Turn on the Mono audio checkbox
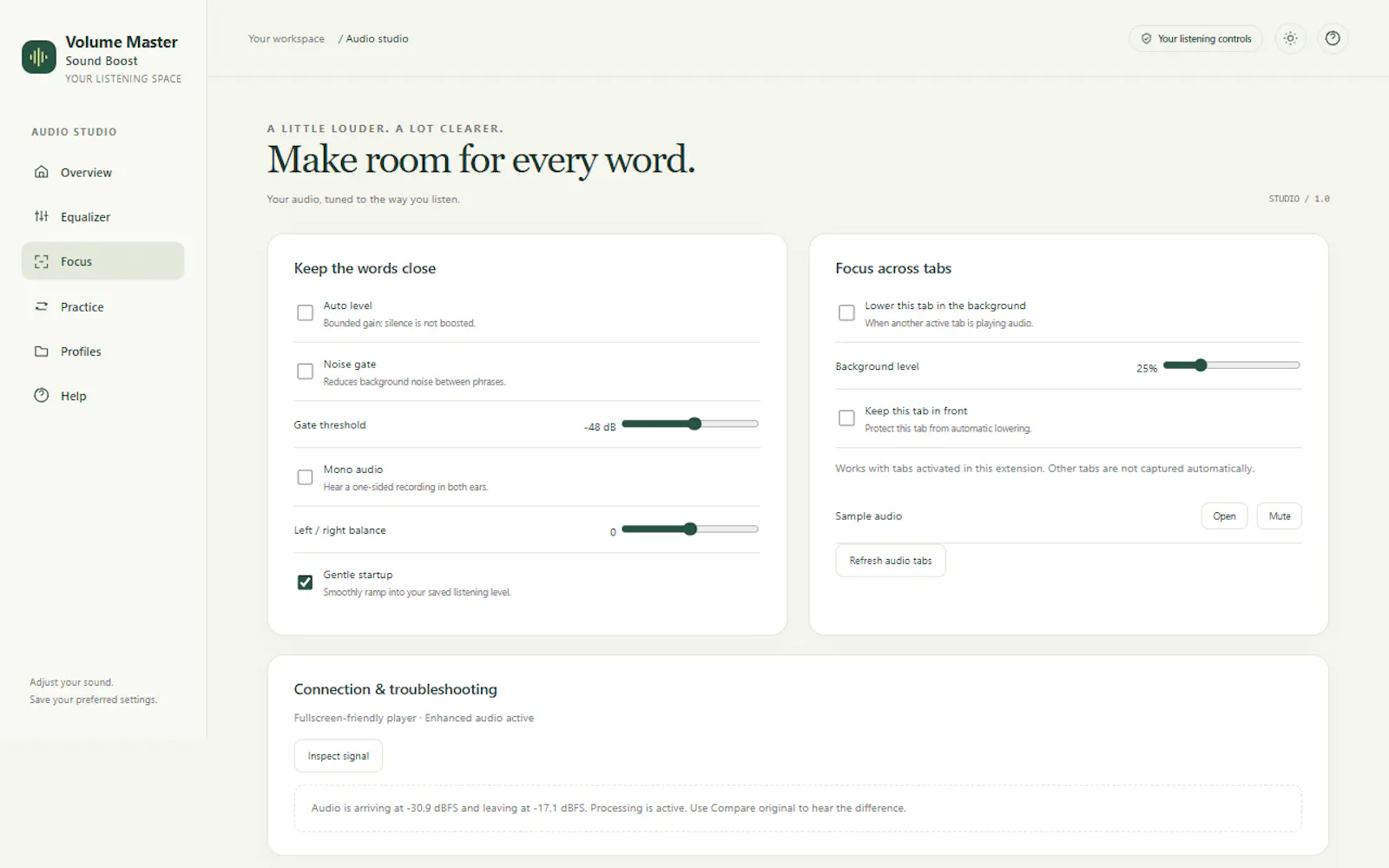Screen dimensions: 1389x868 click(x=305, y=477)
